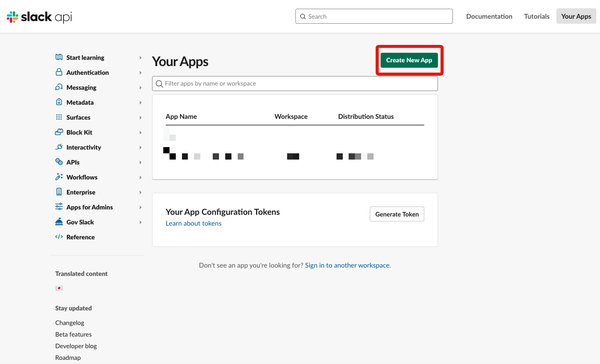Click the Apps for Admins sliders icon
Viewport: 600px width, 364px height.
click(59, 207)
